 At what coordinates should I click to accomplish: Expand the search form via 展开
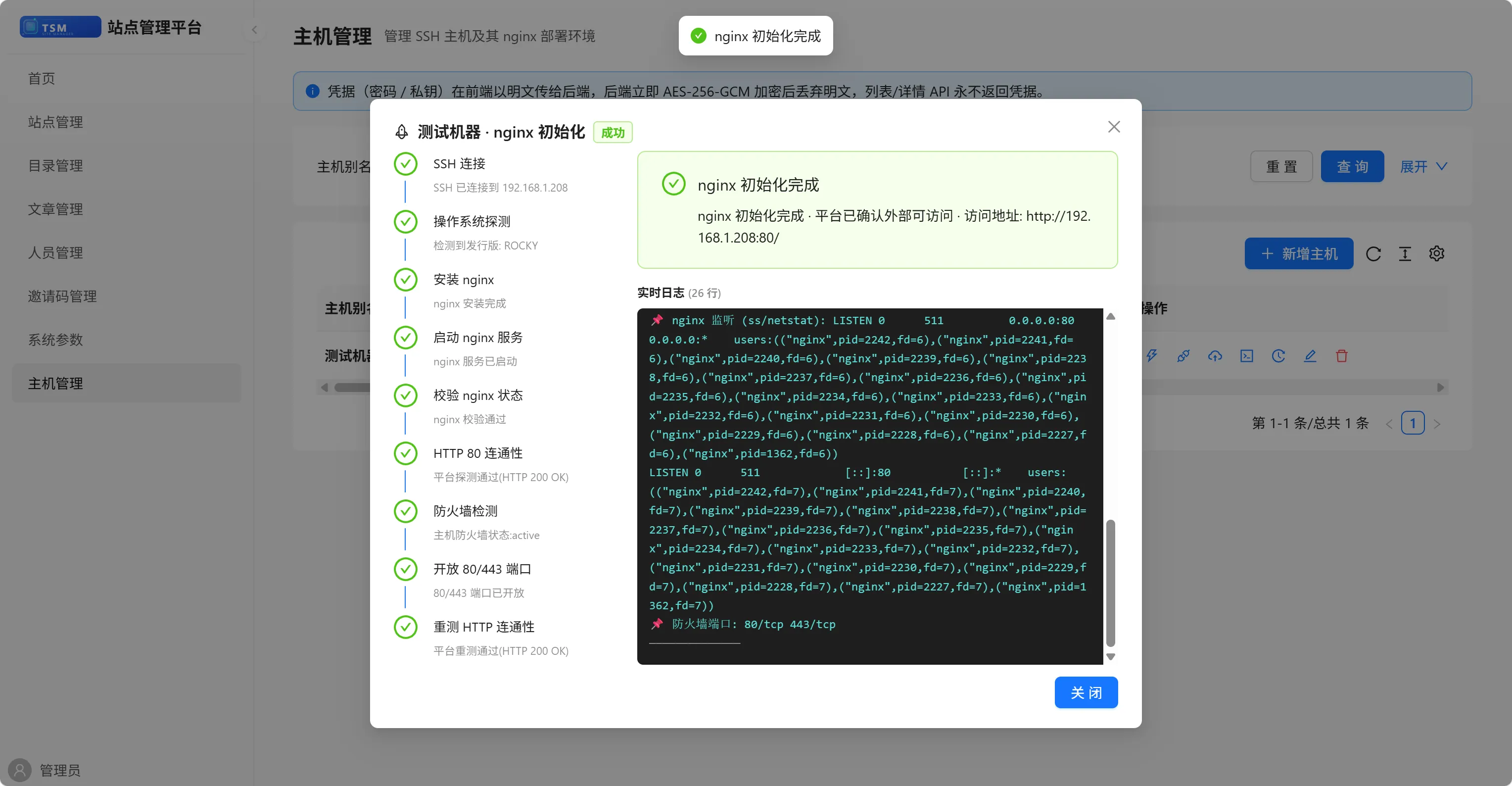(x=1423, y=167)
